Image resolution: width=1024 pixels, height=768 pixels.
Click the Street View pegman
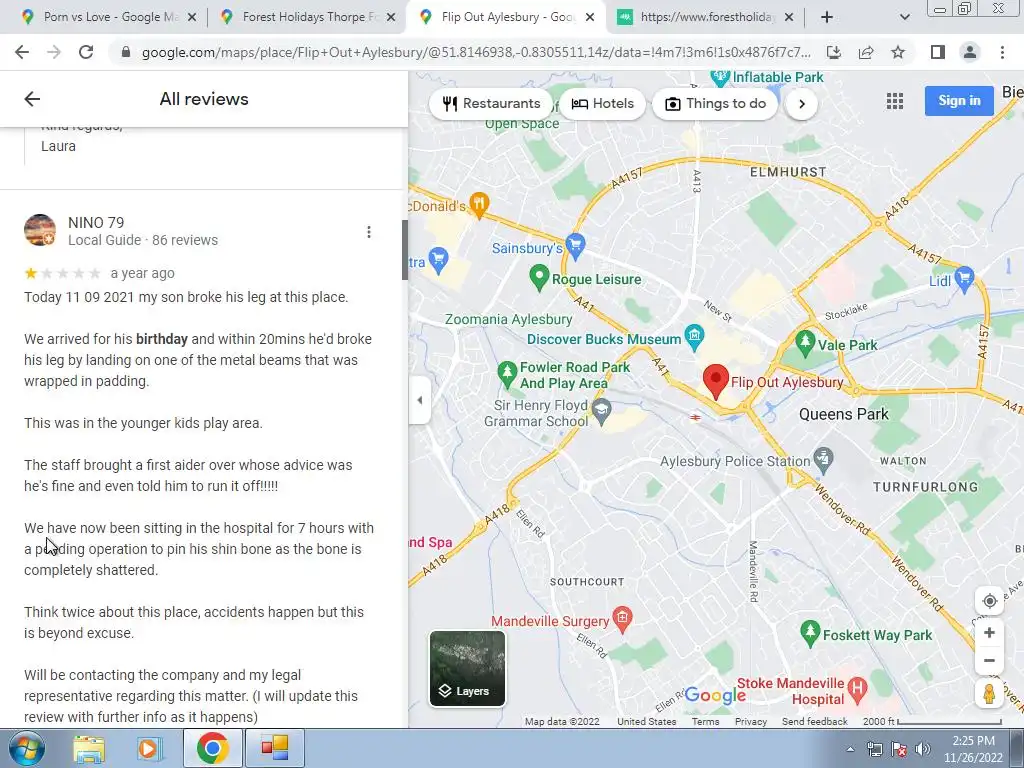989,694
